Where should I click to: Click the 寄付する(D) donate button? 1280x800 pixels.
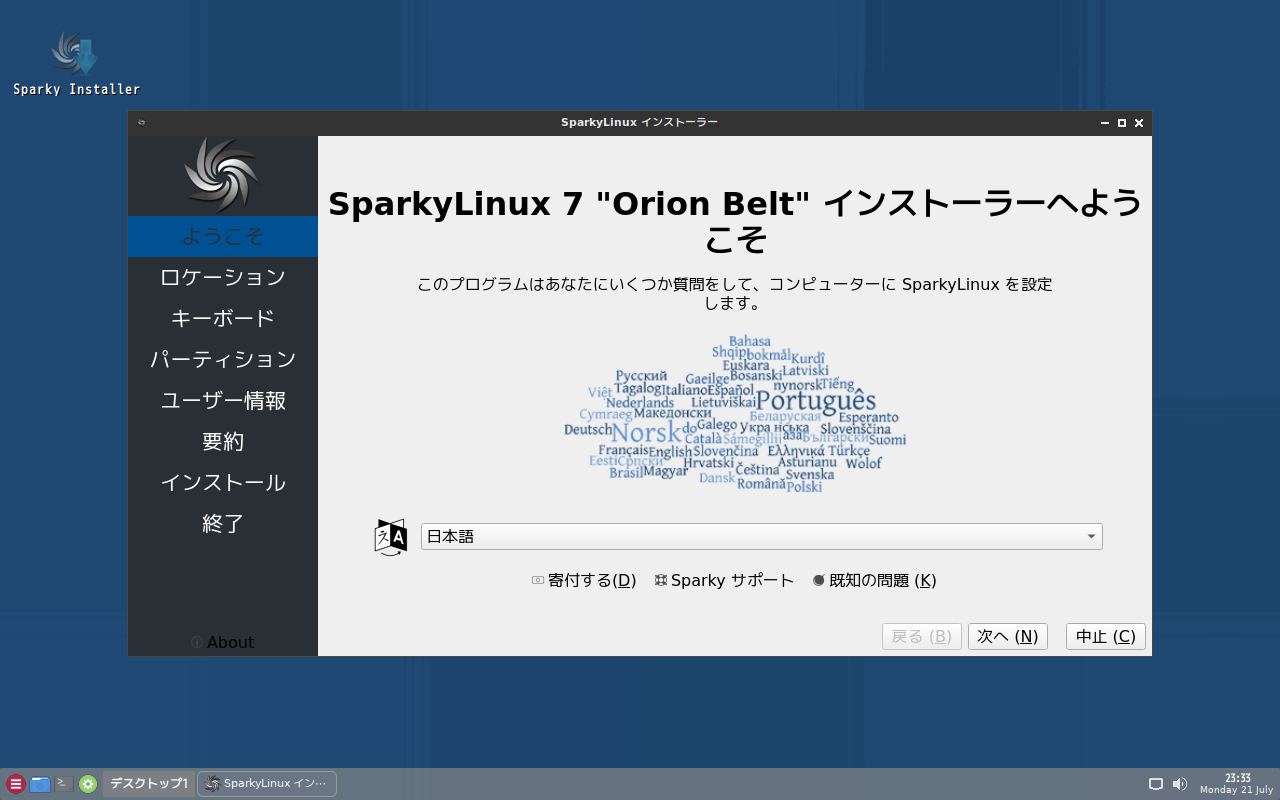(x=584, y=581)
